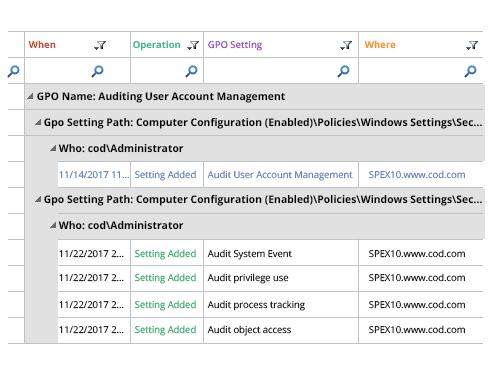Viewport: 500px width, 390px height.
Task: Open the filter for the Operation column
Action: [x=193, y=45]
